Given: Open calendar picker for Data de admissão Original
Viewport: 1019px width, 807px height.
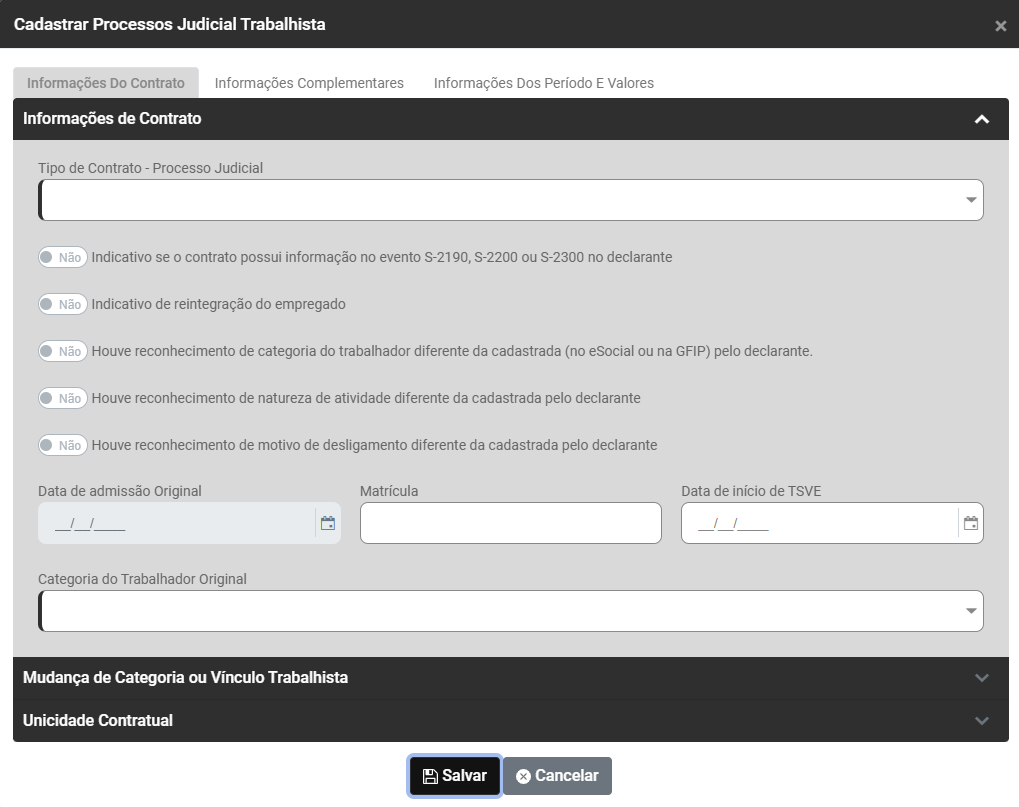Looking at the screenshot, I should click(327, 523).
